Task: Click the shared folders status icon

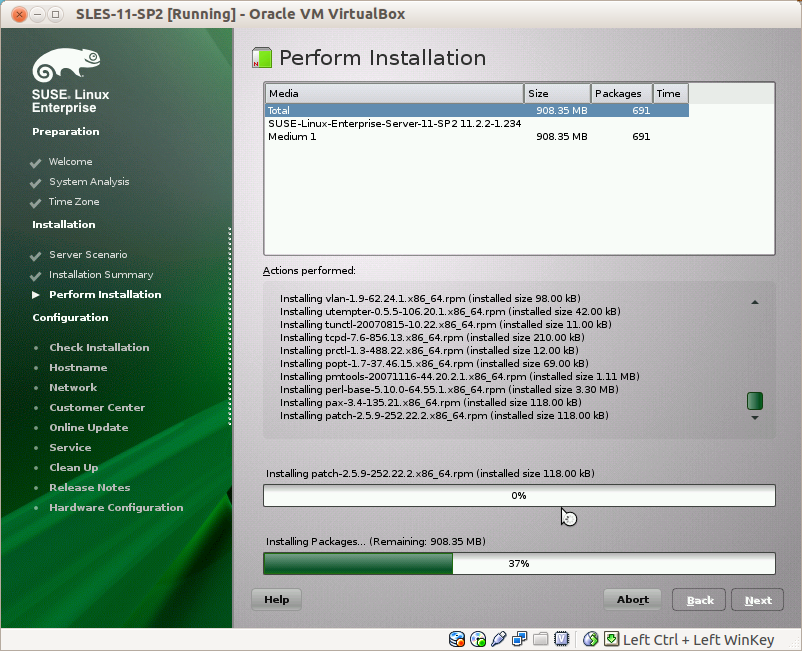Action: (x=541, y=639)
